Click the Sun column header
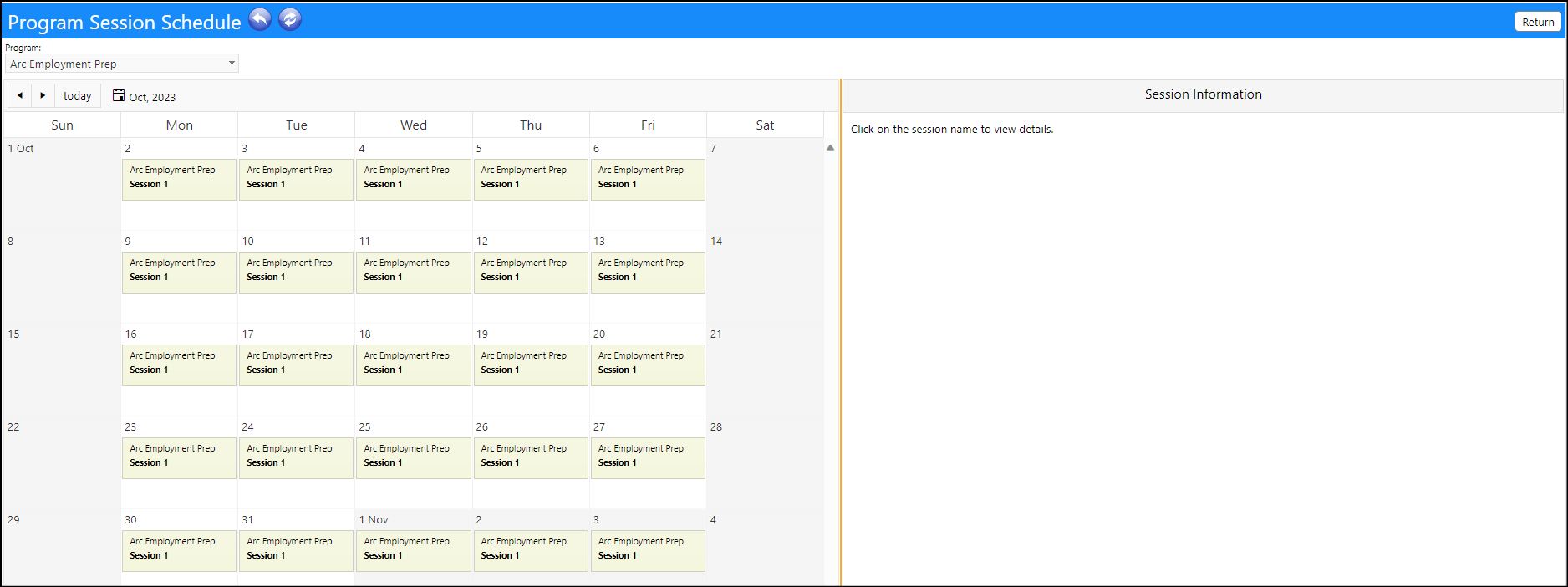The width and height of the screenshot is (1568, 587). coord(63,125)
